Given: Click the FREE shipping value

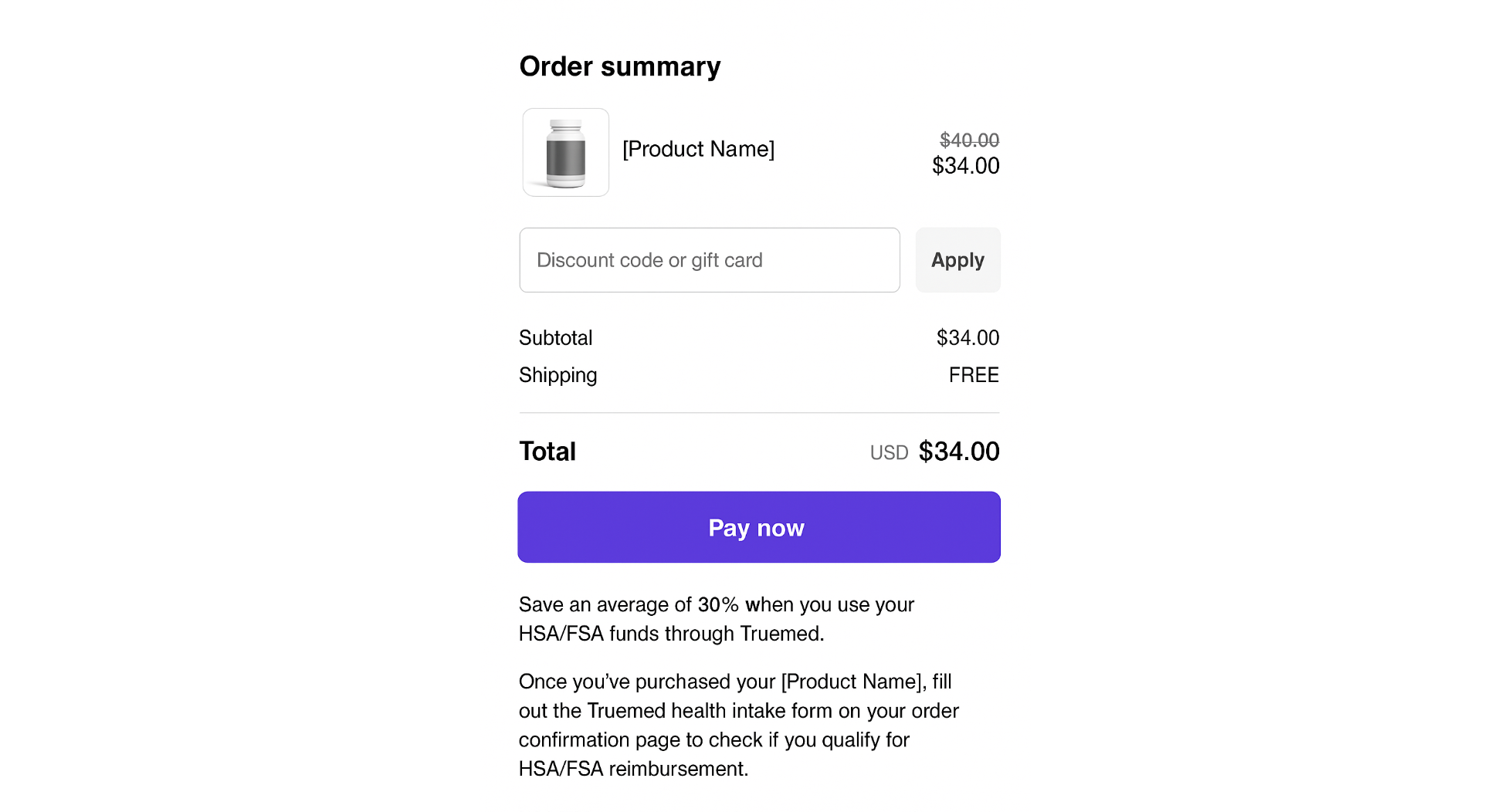Looking at the screenshot, I should pos(974,375).
